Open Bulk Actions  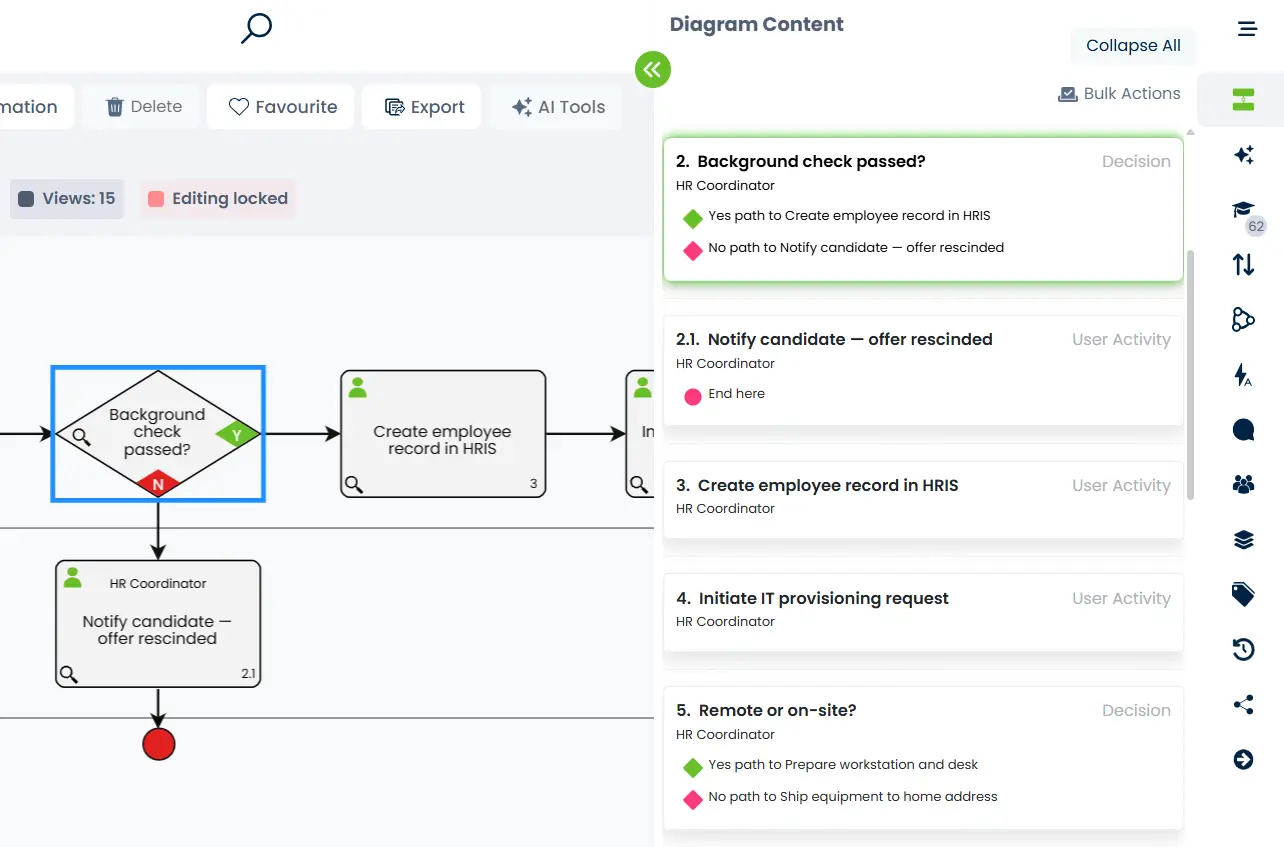[1119, 94]
